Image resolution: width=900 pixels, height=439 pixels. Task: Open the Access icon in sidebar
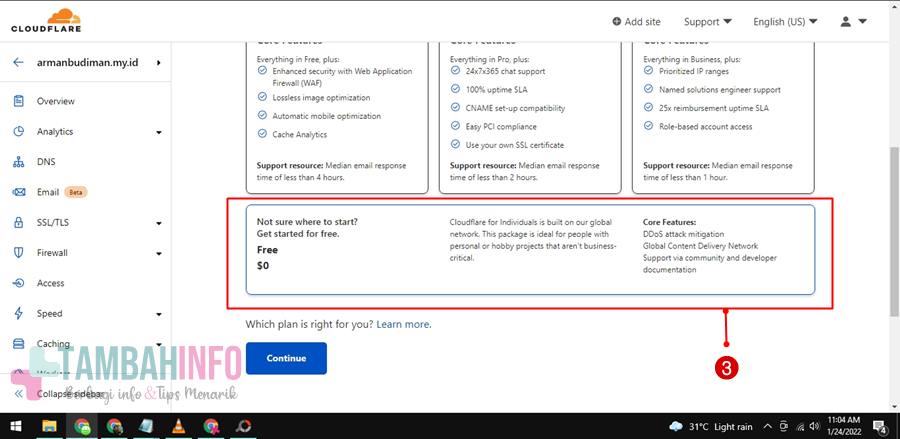click(x=18, y=283)
